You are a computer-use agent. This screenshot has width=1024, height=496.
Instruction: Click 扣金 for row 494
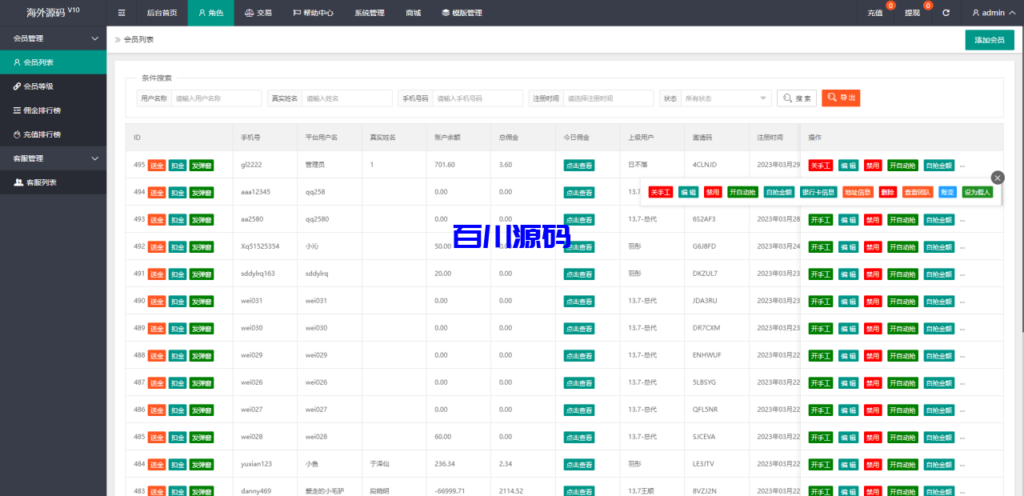[x=177, y=193]
